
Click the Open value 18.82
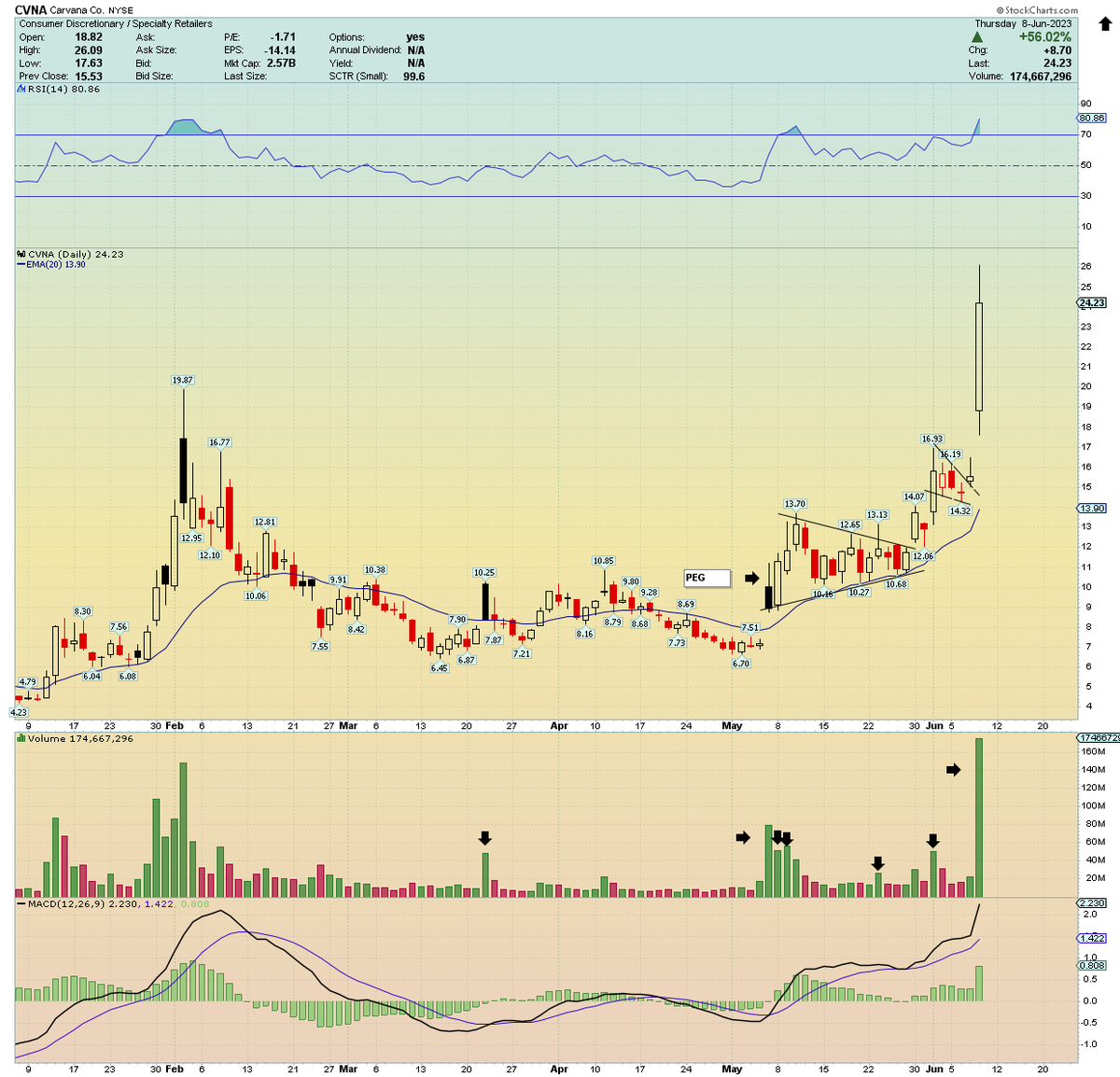click(89, 37)
